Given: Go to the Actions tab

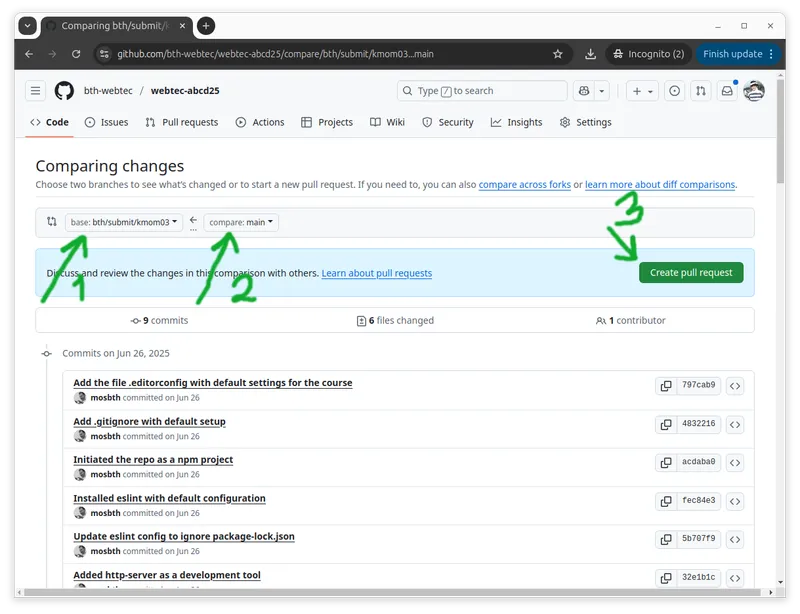Looking at the screenshot, I should (x=260, y=122).
